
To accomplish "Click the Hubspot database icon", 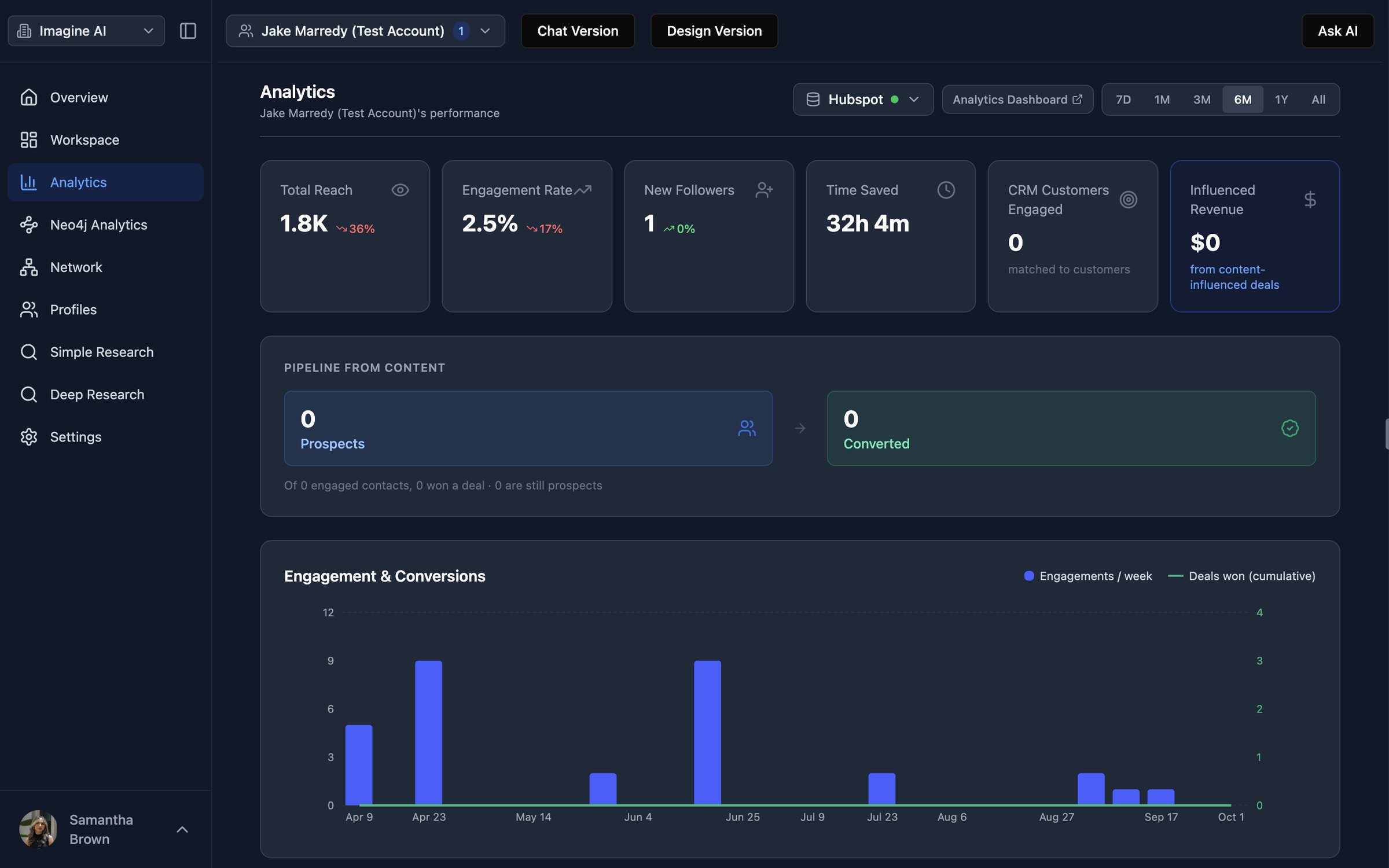I will (813, 100).
